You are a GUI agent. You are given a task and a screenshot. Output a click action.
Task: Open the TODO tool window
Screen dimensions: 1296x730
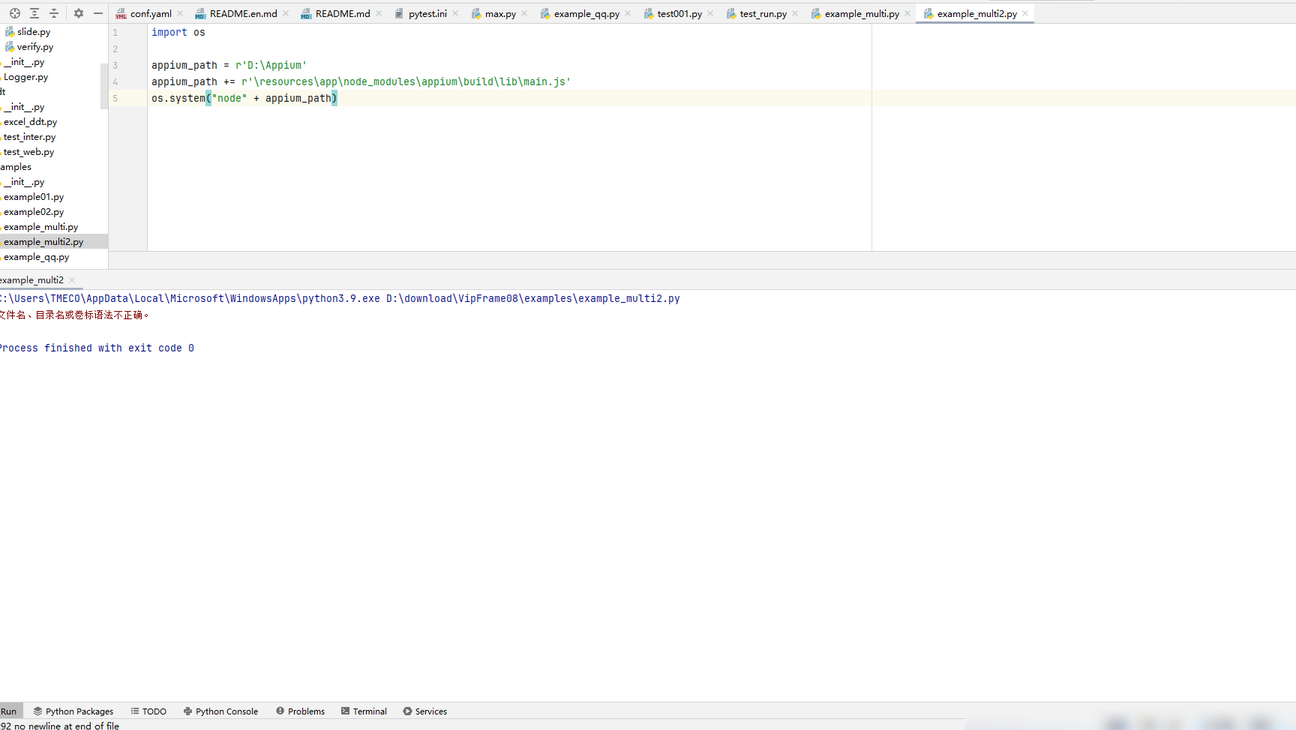[148, 711]
